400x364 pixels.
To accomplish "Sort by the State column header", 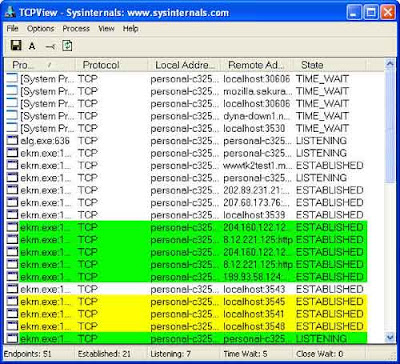I will click(329, 65).
